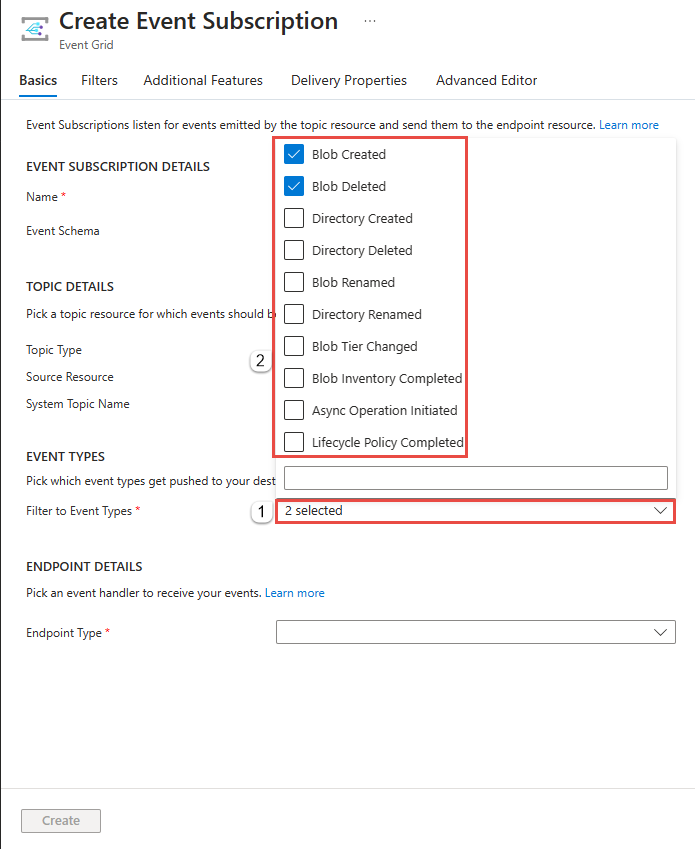Select the Blob Tier Changed checkbox
Image resolution: width=695 pixels, height=849 pixels.
[294, 346]
